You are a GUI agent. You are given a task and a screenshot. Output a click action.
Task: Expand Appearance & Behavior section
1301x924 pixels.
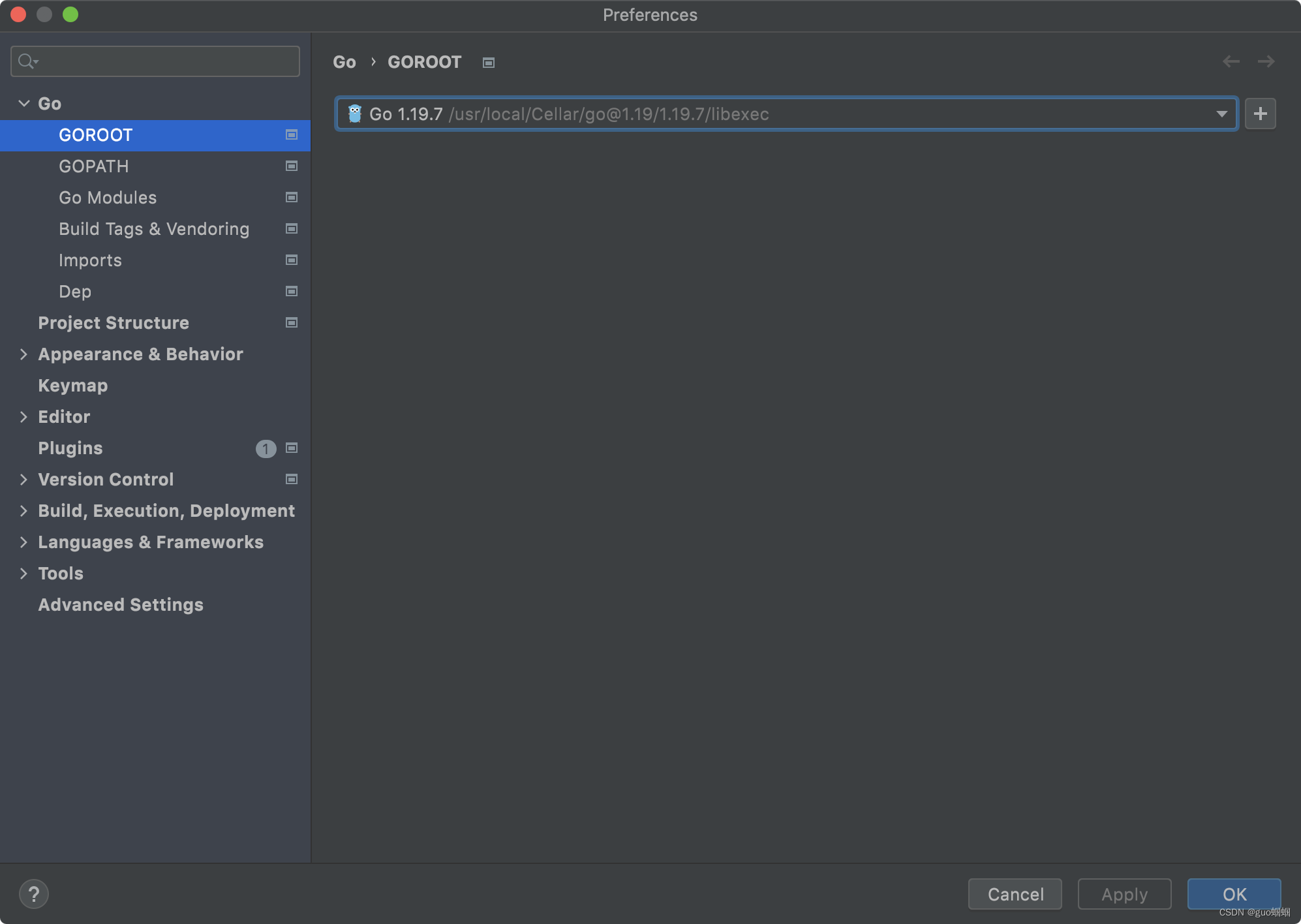coord(23,354)
